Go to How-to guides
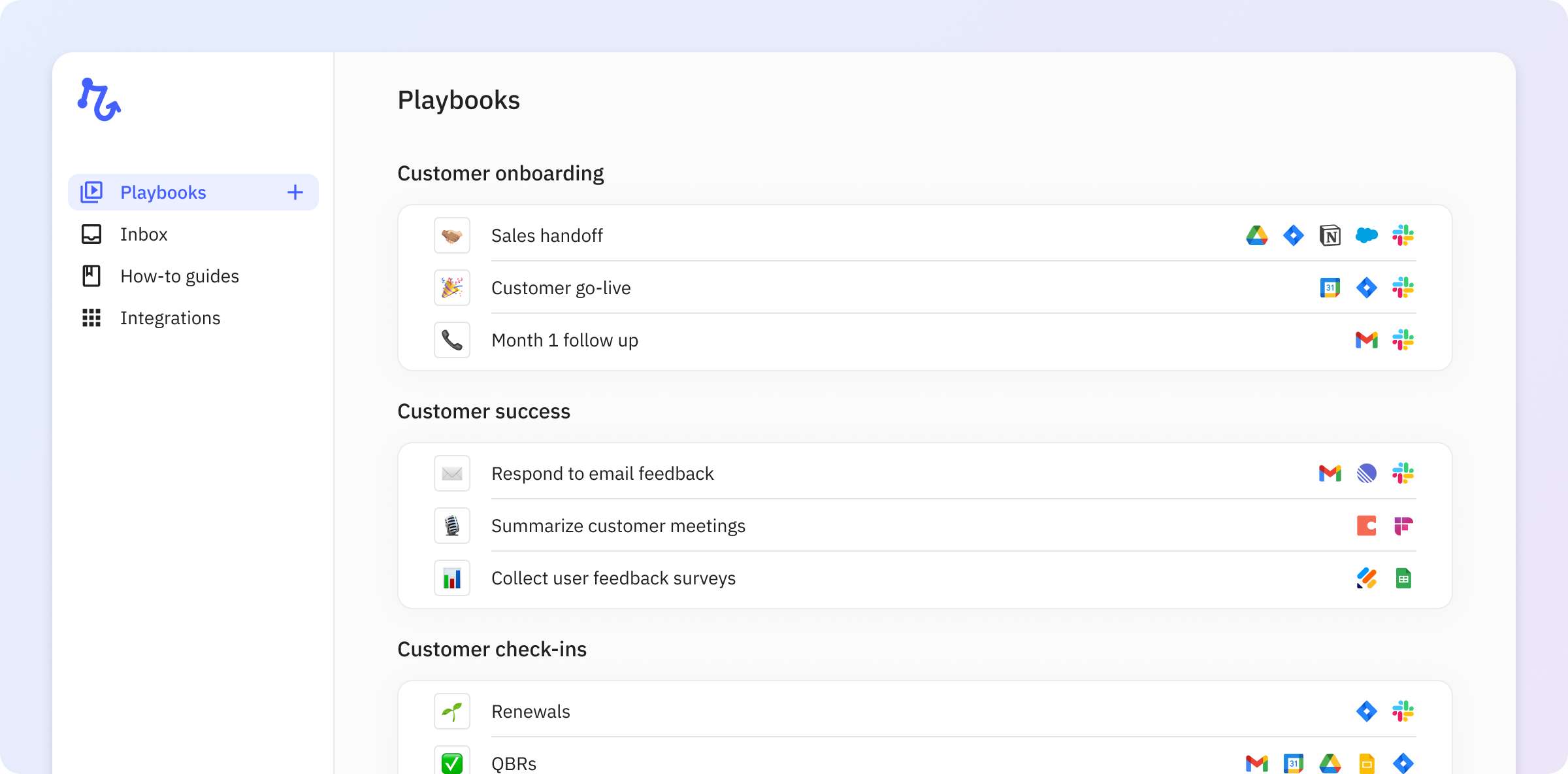Image resolution: width=1568 pixels, height=774 pixels. tap(179, 276)
